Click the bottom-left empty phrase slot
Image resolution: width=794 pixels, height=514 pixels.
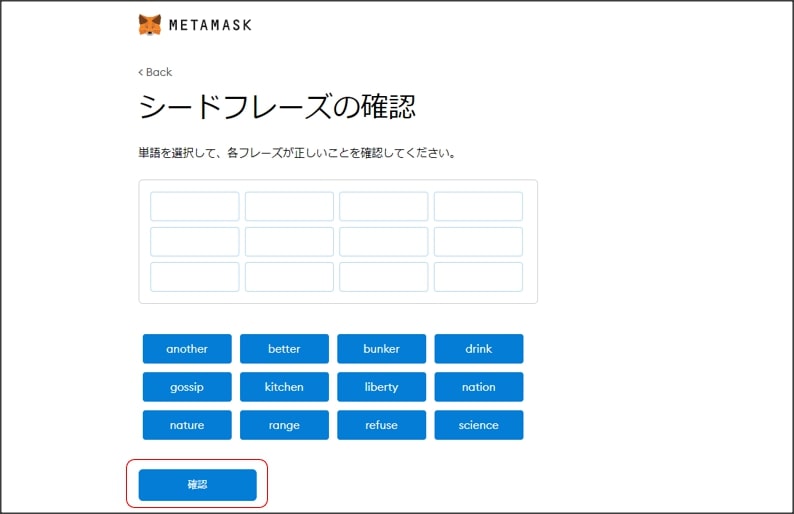pyautogui.click(x=195, y=277)
